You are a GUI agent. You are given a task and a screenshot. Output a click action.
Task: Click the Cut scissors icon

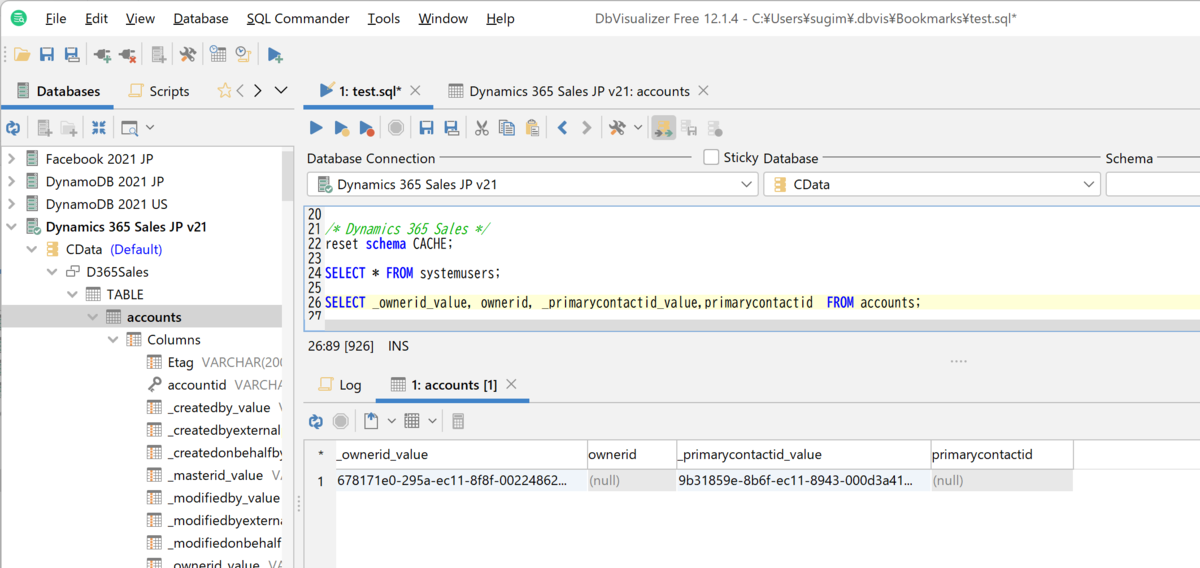481,128
